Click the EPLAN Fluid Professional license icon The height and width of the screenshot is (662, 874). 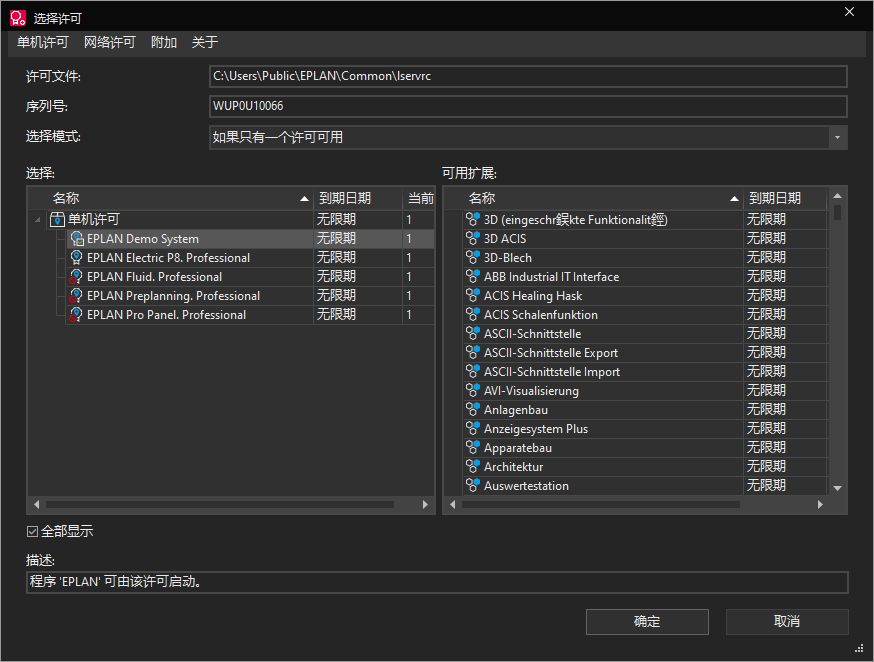pyautogui.click(x=76, y=277)
